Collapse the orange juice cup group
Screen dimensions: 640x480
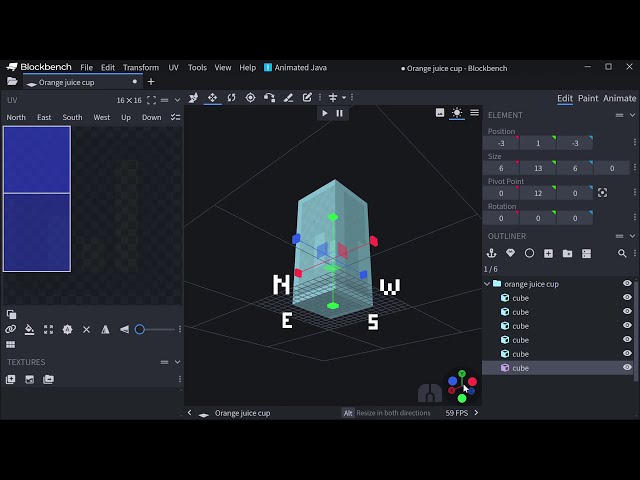pos(487,284)
